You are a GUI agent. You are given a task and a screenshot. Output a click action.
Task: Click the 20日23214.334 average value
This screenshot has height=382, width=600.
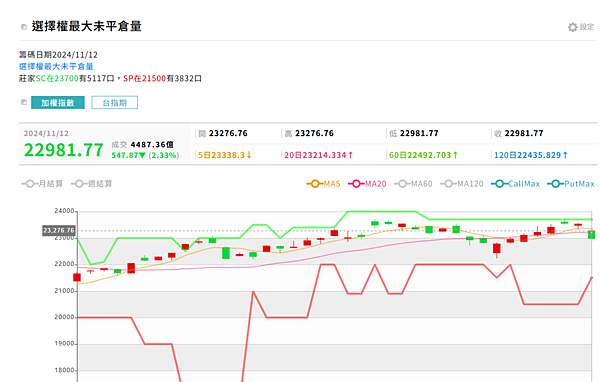click(318, 155)
